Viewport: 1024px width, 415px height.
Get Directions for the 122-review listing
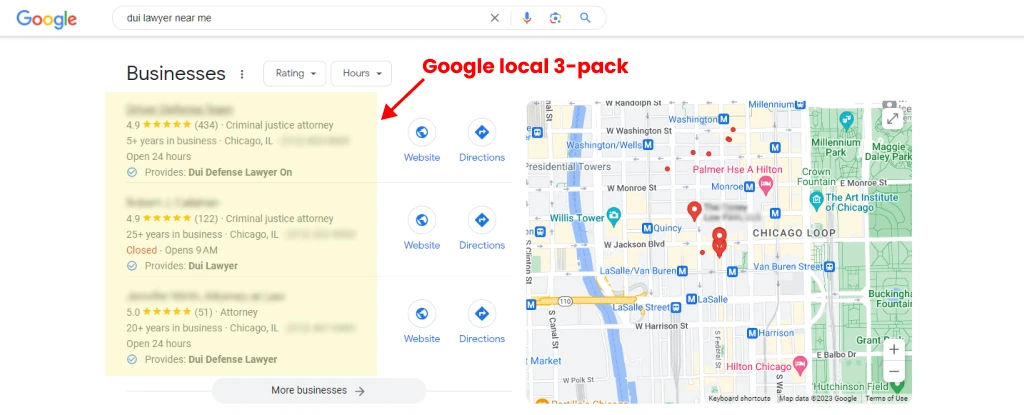(482, 228)
